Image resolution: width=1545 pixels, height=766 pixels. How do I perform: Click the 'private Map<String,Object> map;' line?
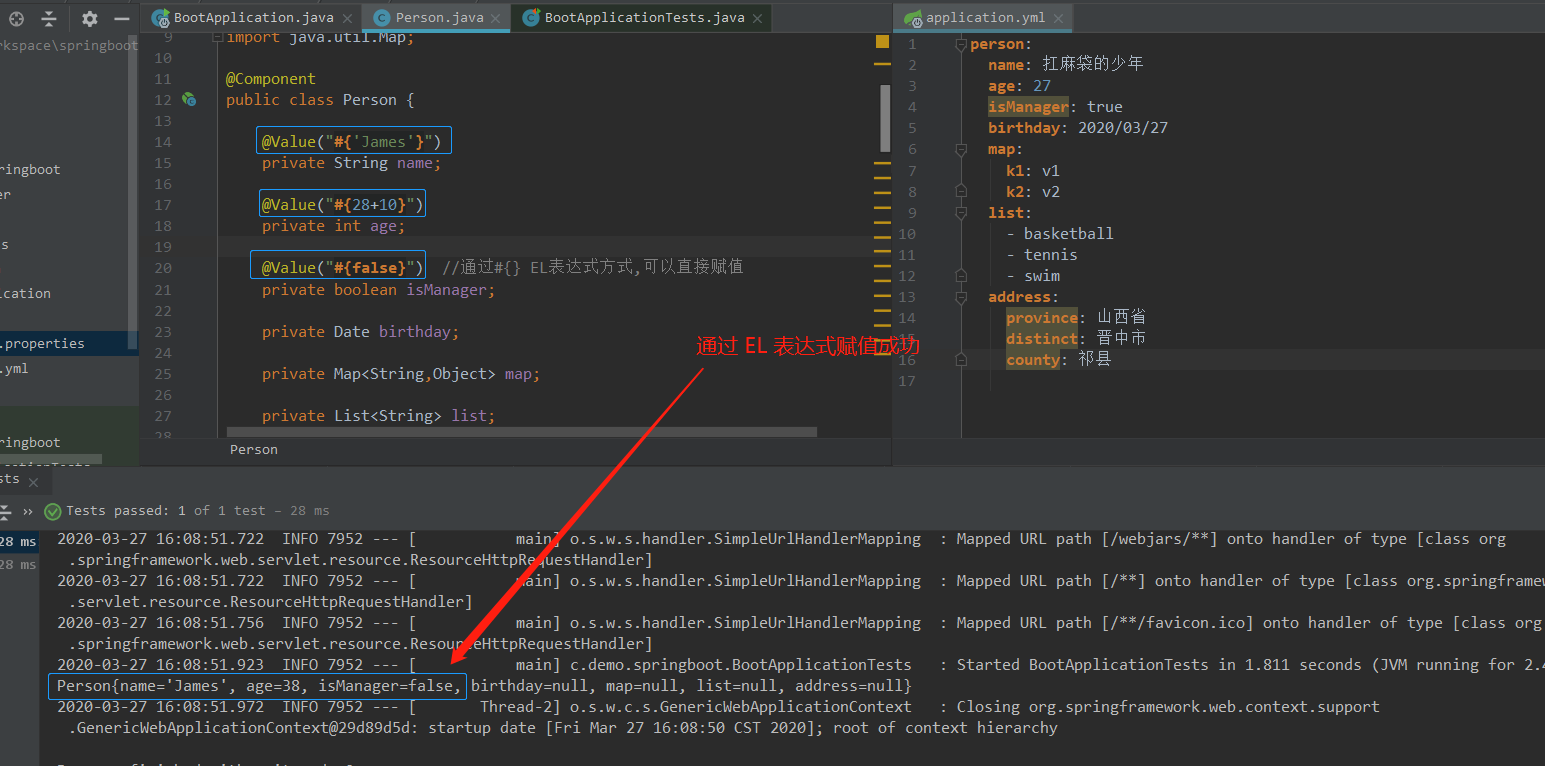pyautogui.click(x=401, y=374)
